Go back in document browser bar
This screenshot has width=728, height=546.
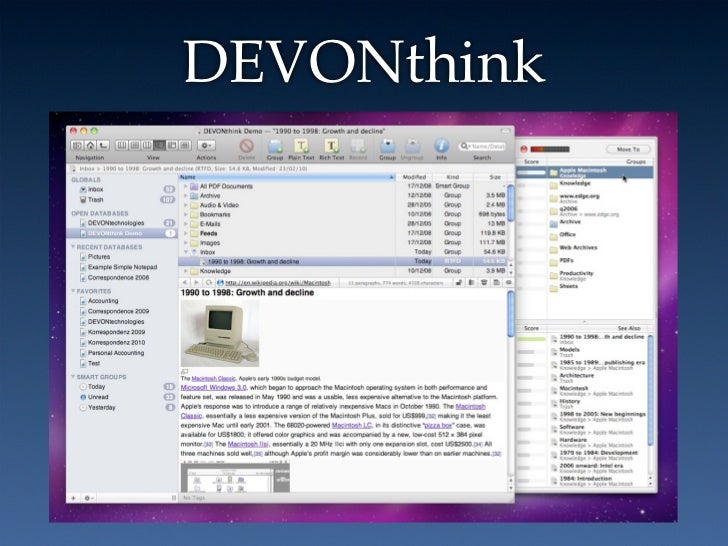point(184,282)
